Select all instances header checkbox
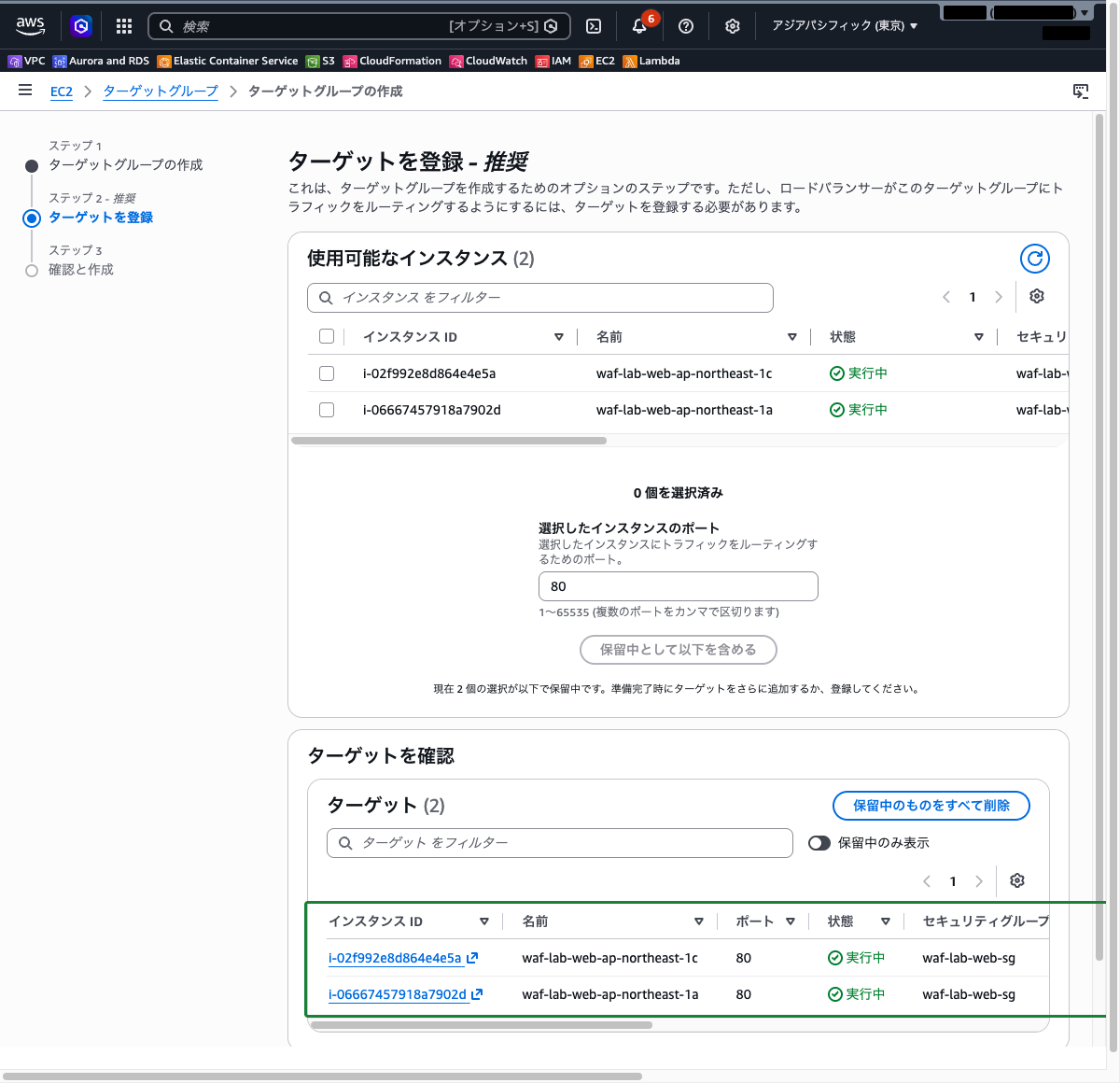Viewport: 1120px width, 1083px height. coord(327,336)
